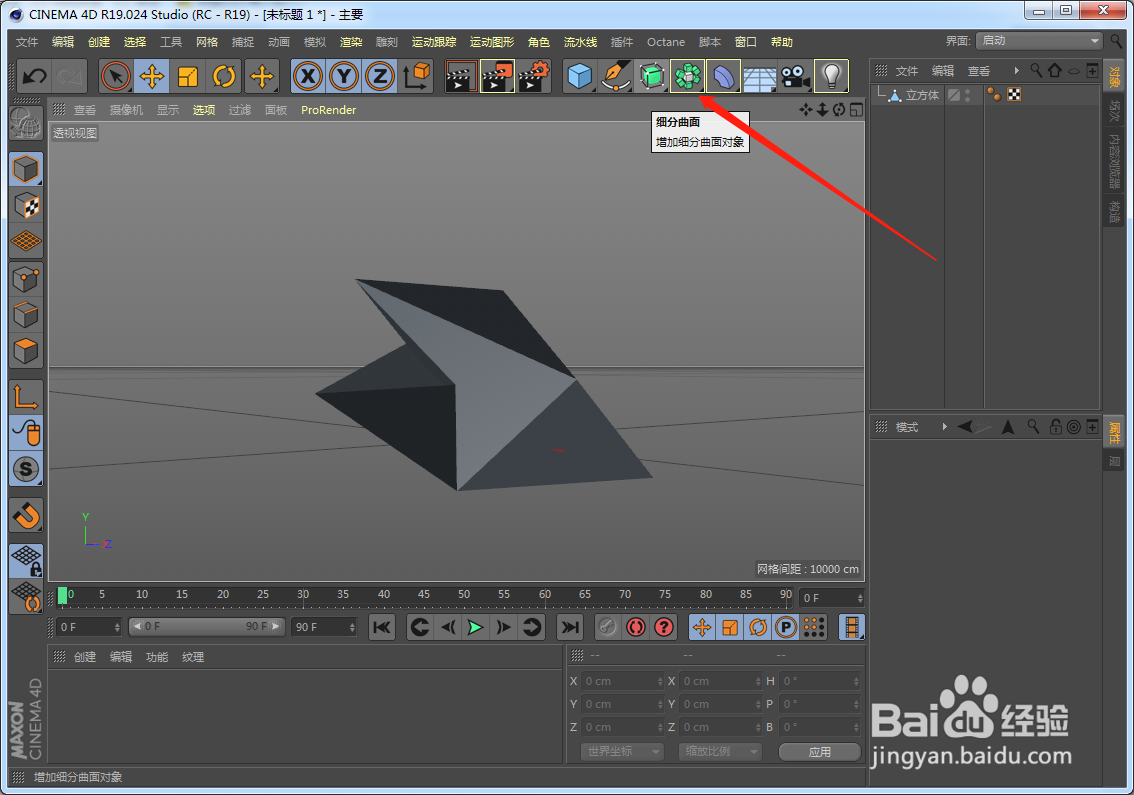1134x795 pixels.
Task: Click the Bend deformer icon
Action: click(x=724, y=76)
